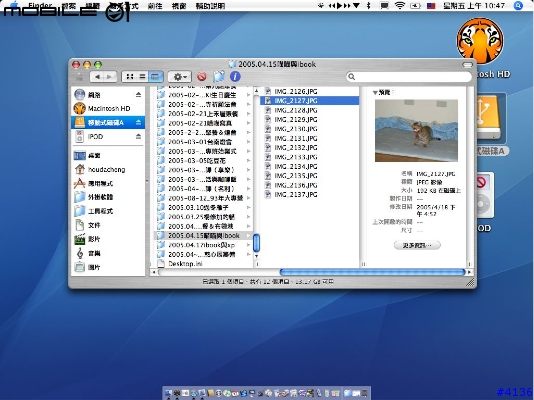Open the 視窗 Window menu
This screenshot has width=534, height=400.
179,6
